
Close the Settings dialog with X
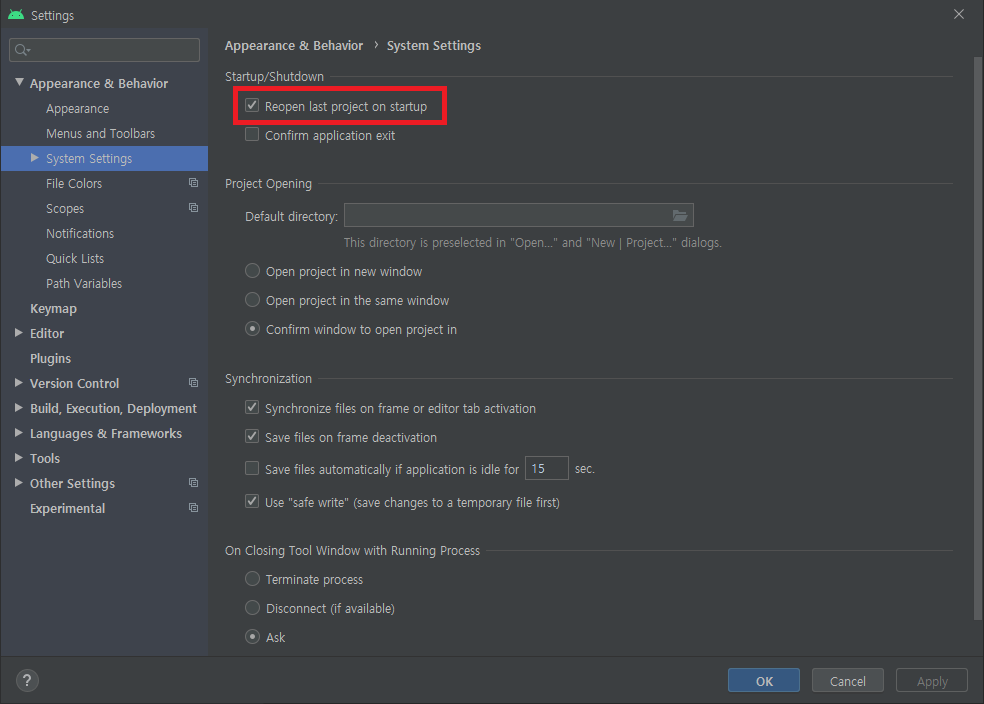(959, 14)
